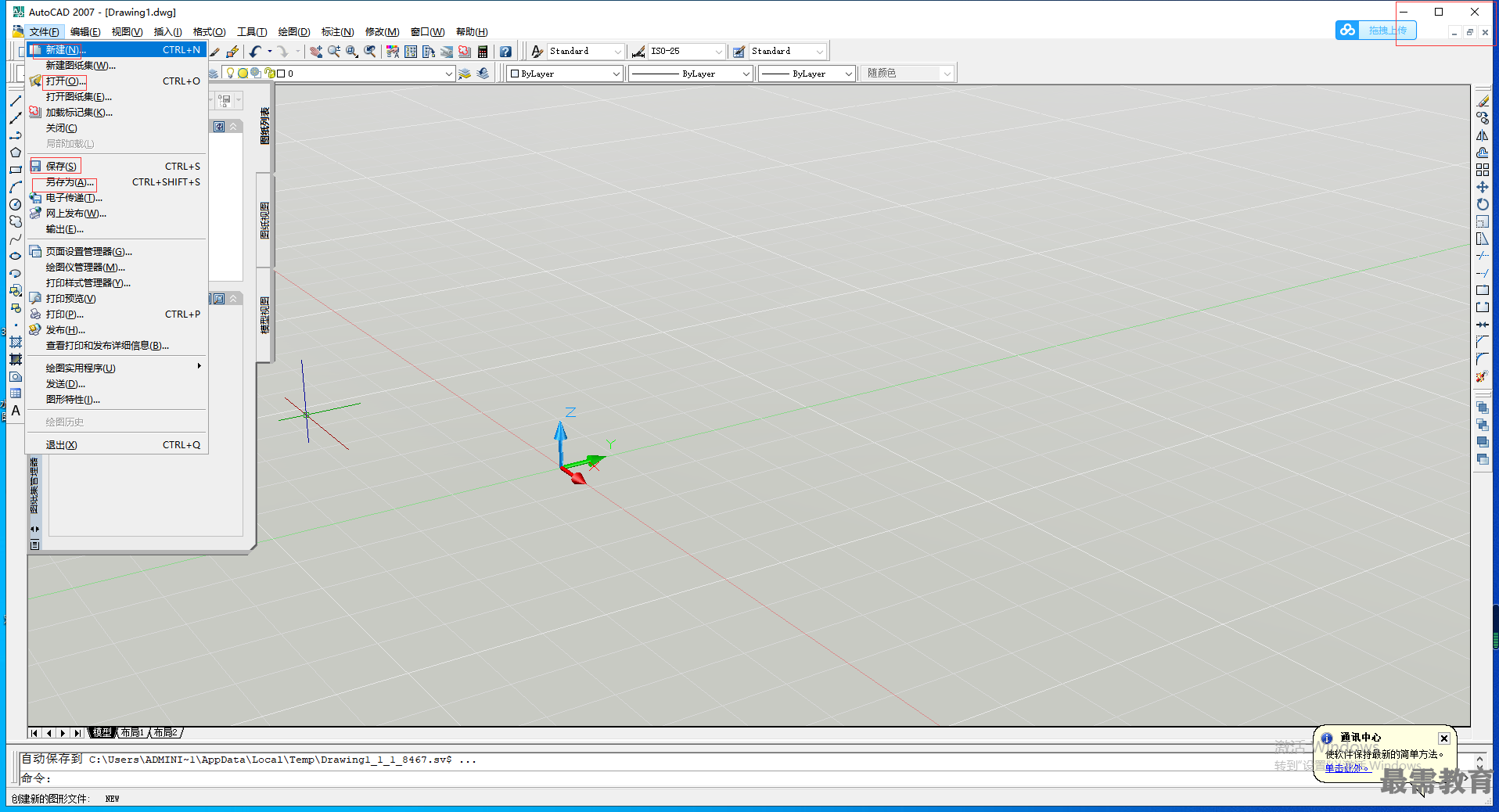The height and width of the screenshot is (812, 1499).
Task: Open the Layer Properties Manager icon
Action: click(213, 74)
